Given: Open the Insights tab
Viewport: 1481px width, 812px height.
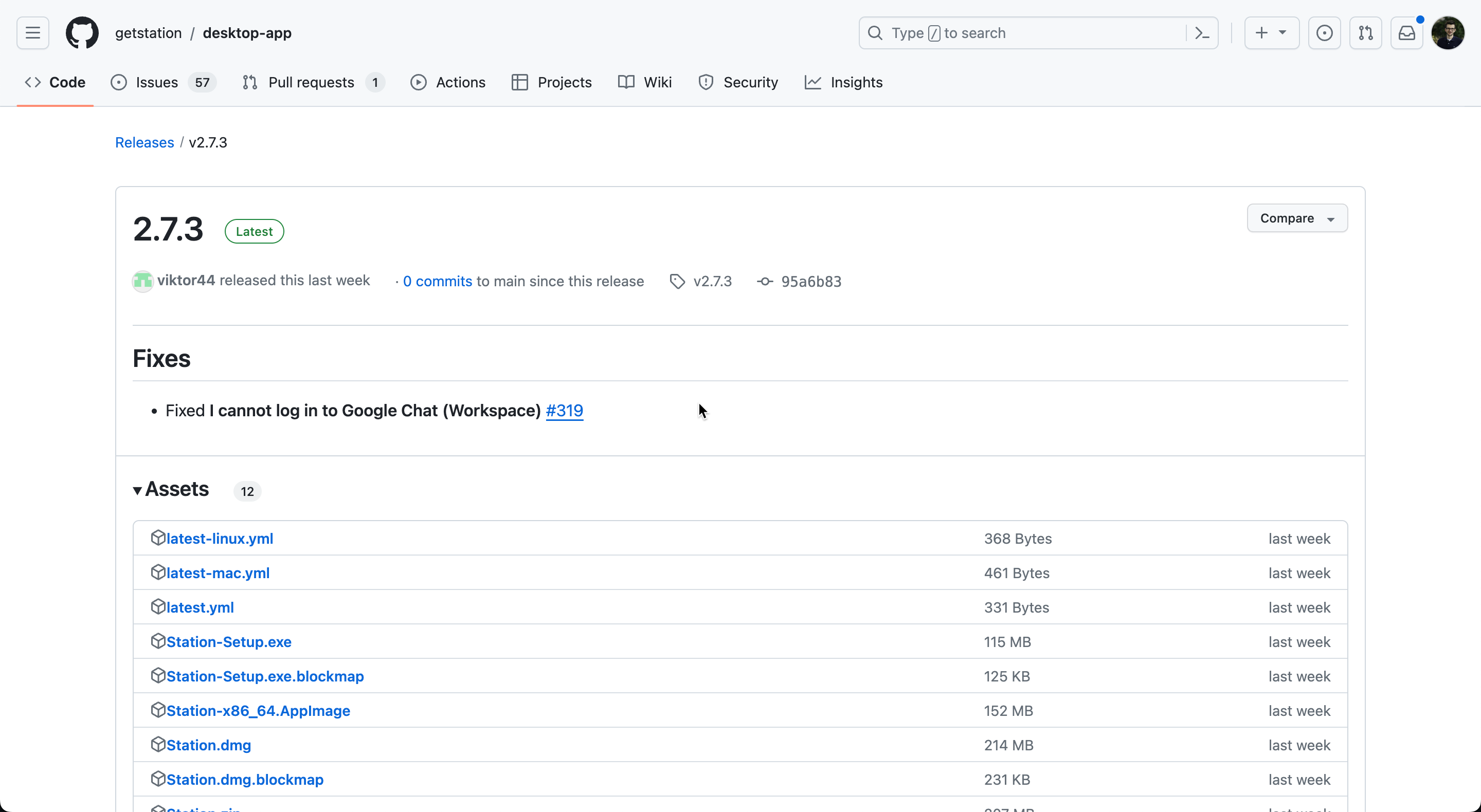Looking at the screenshot, I should (x=843, y=82).
